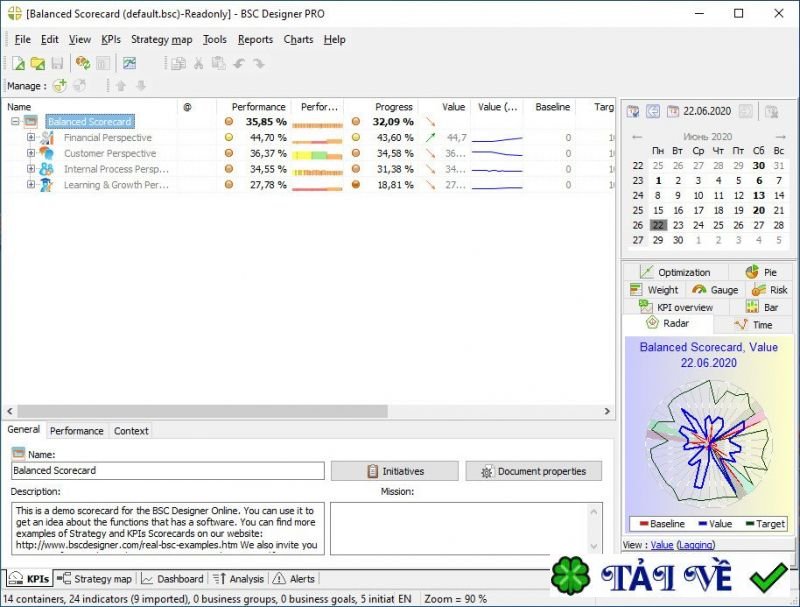Open the Reports menu
Screen dimensions: 800x607
pyautogui.click(x=255, y=39)
